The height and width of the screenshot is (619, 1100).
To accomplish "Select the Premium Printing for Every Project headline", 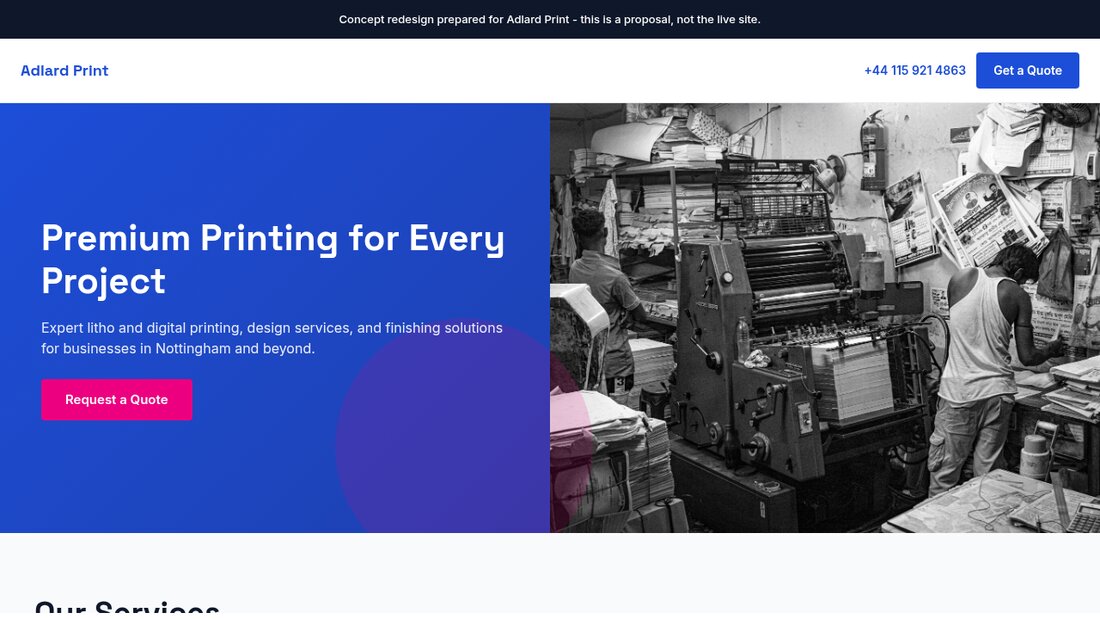I will tap(273, 259).
